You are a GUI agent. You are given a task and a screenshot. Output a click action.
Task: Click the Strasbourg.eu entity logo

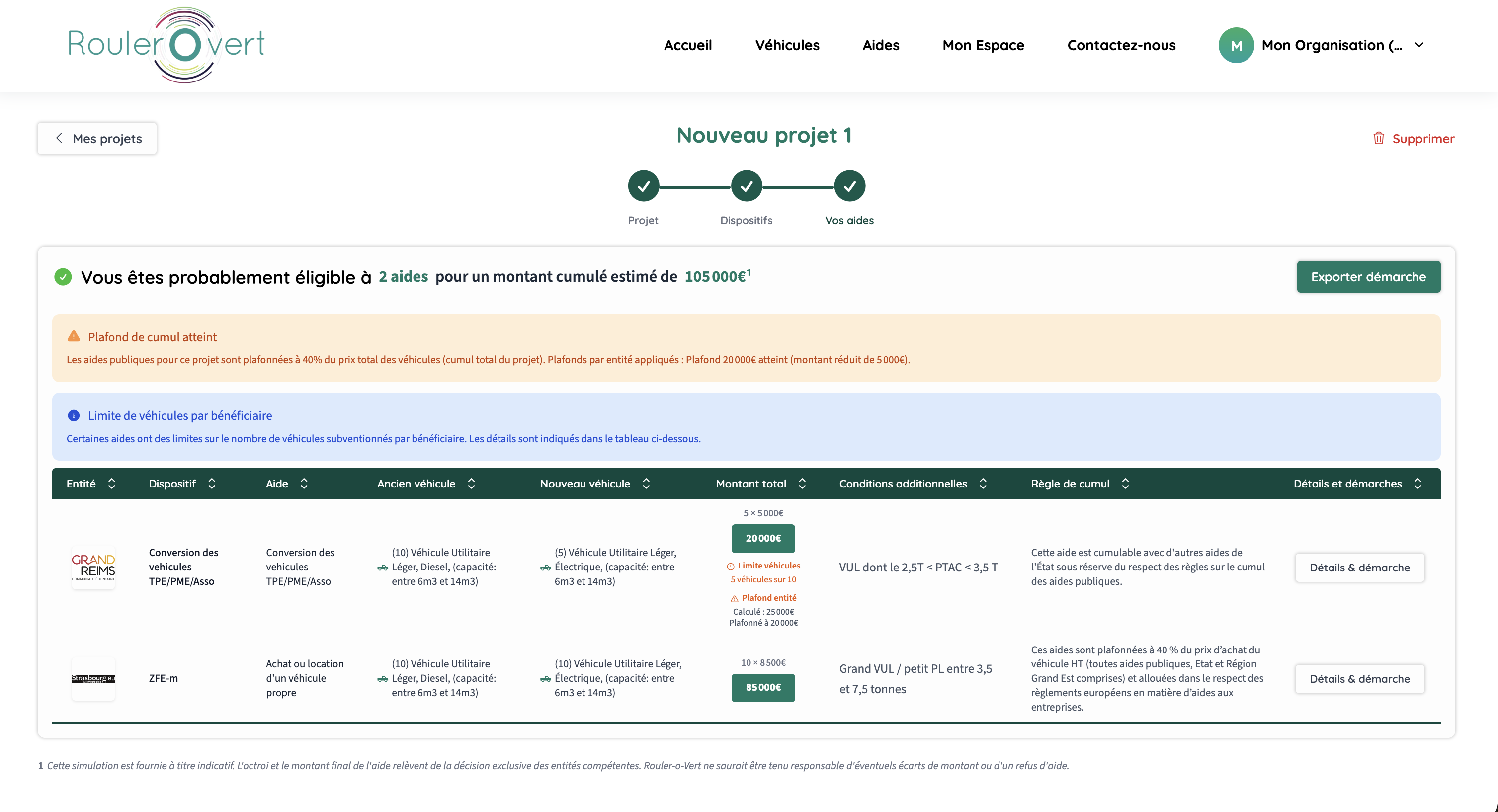click(93, 678)
